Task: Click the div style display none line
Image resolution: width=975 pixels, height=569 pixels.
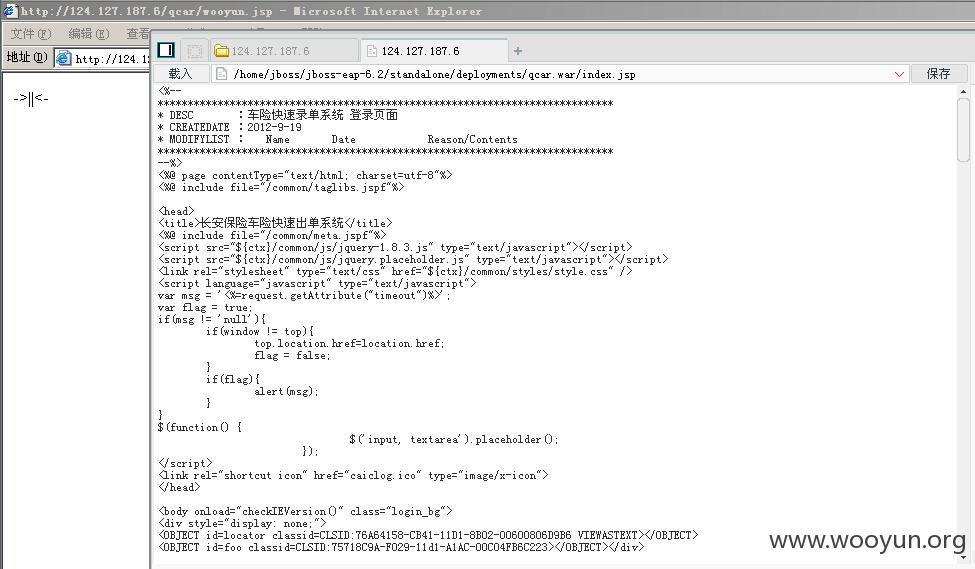Action: click(x=242, y=523)
